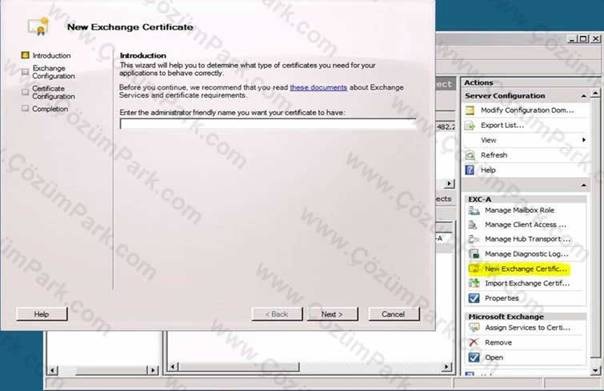
Task: Click the Manage Mailbox Role icon
Action: (474, 210)
